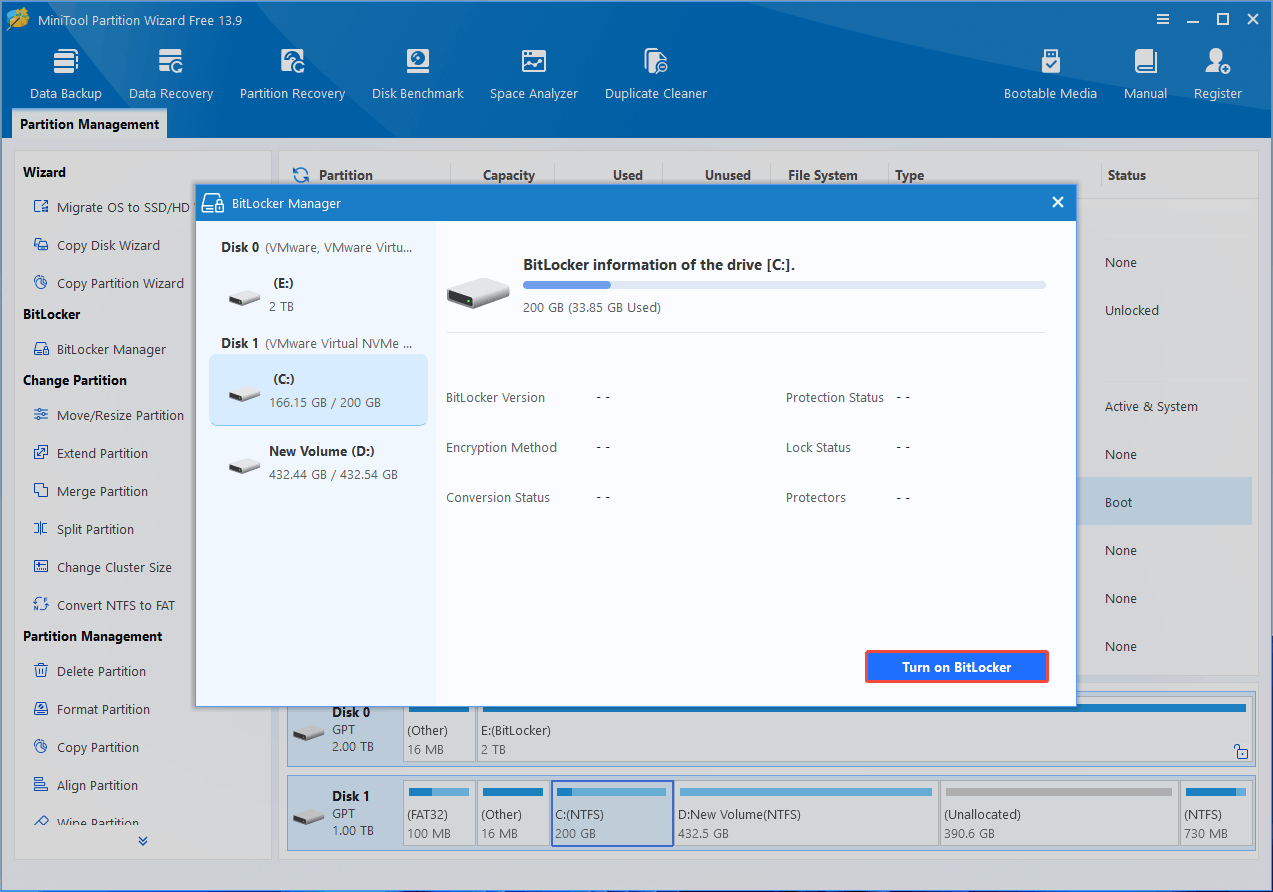Screen dimensions: 1273x892
Task: Select Disk 1 (Other) 16 MB block
Action: point(513,813)
